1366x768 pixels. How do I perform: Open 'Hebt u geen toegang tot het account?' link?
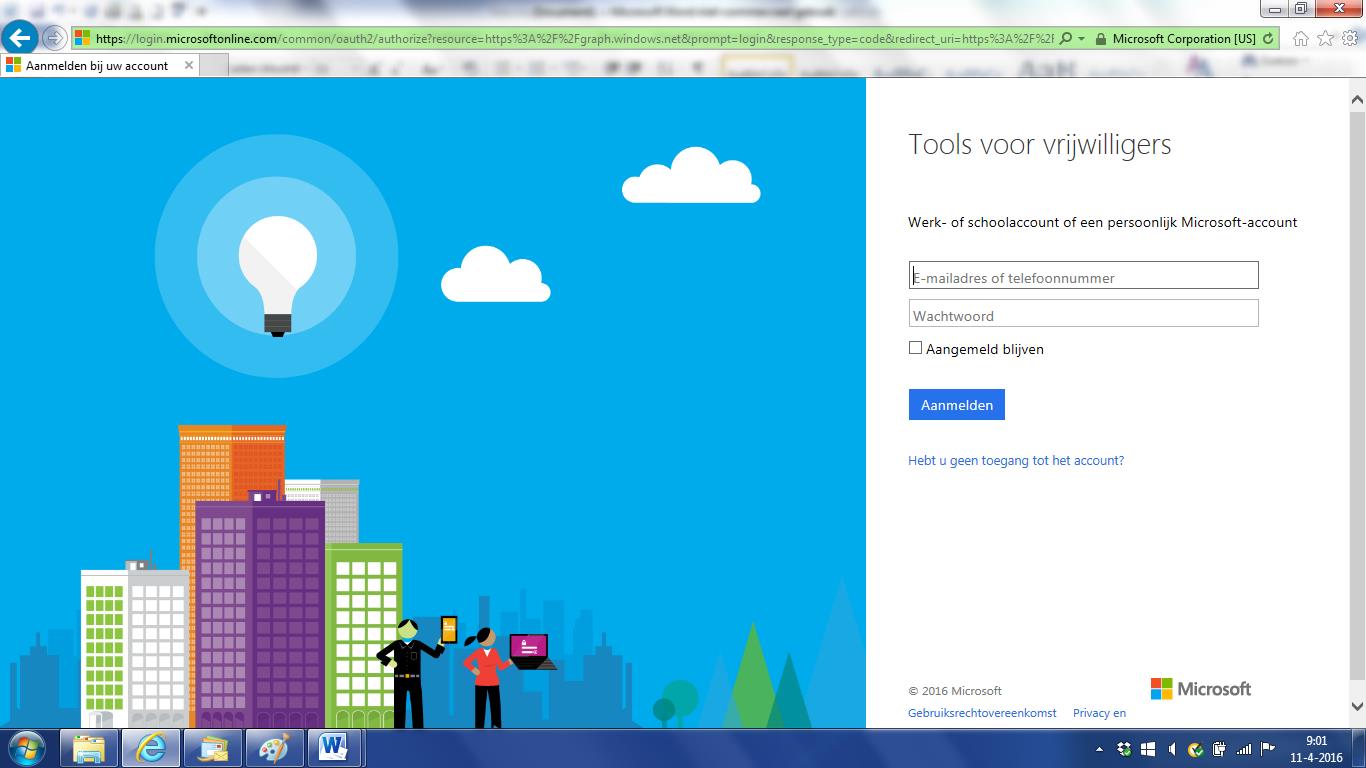pos(1016,461)
